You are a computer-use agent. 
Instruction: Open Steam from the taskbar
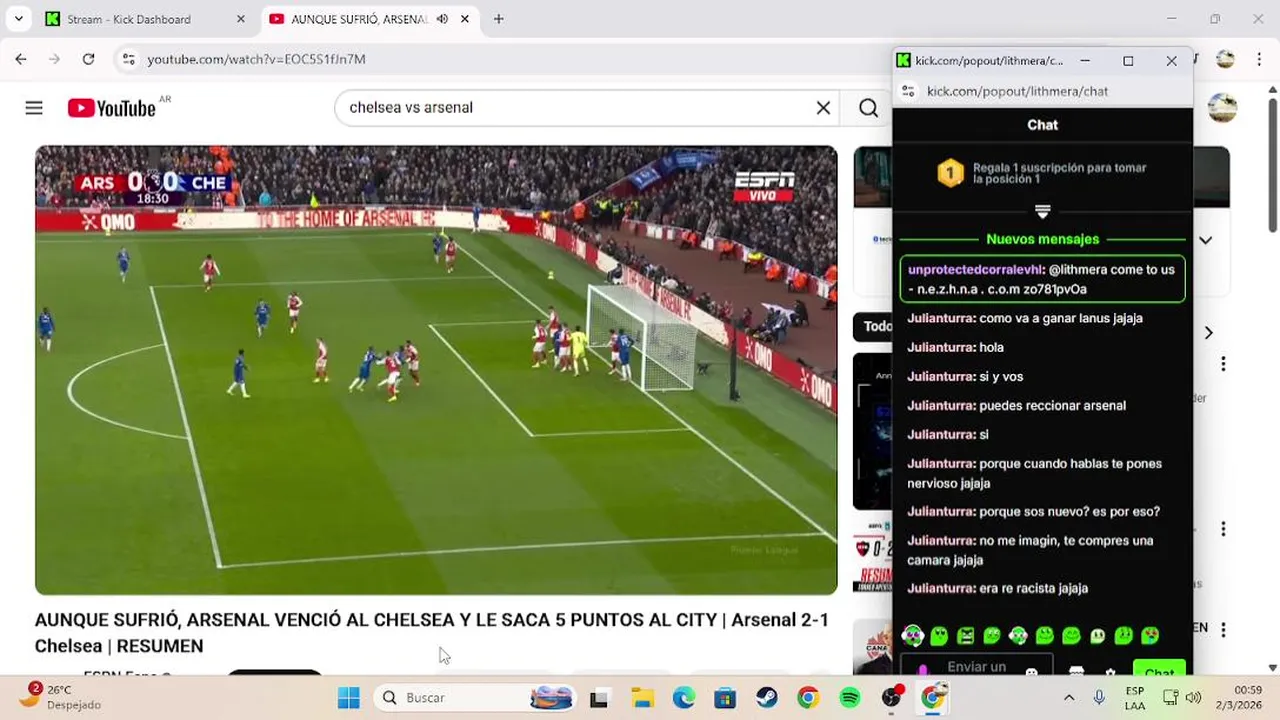pos(766,698)
